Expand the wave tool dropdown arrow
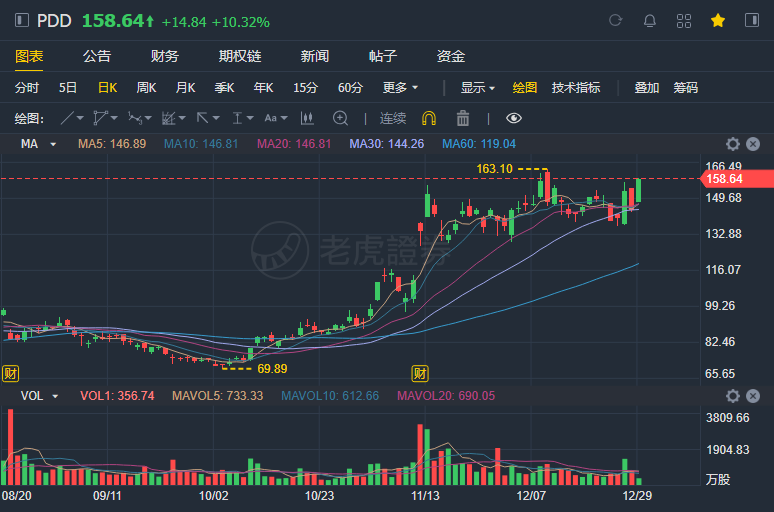This screenshot has width=774, height=512. tap(148, 118)
